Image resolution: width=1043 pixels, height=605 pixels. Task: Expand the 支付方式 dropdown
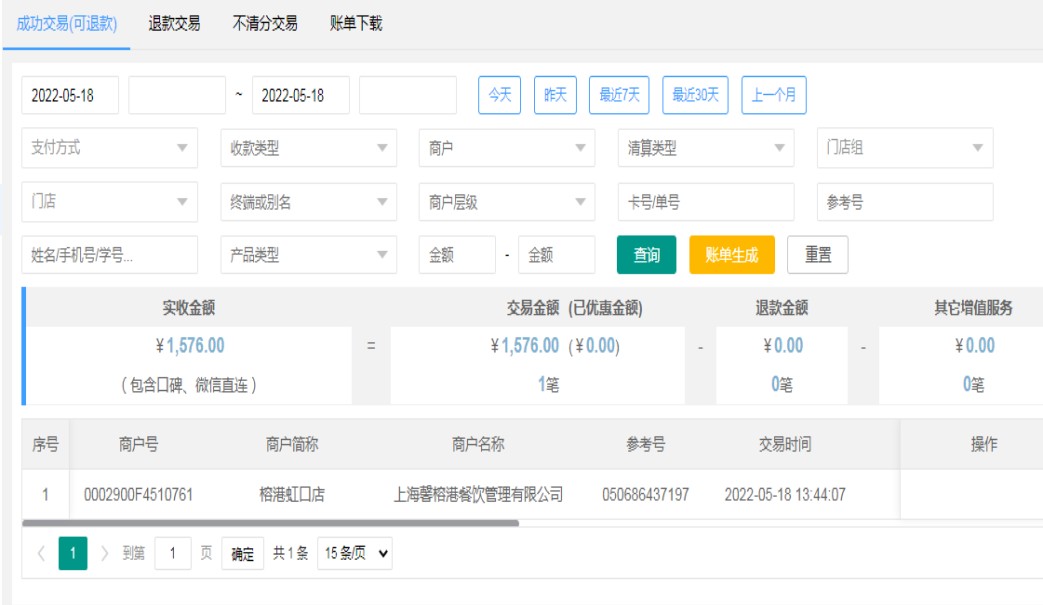click(109, 148)
